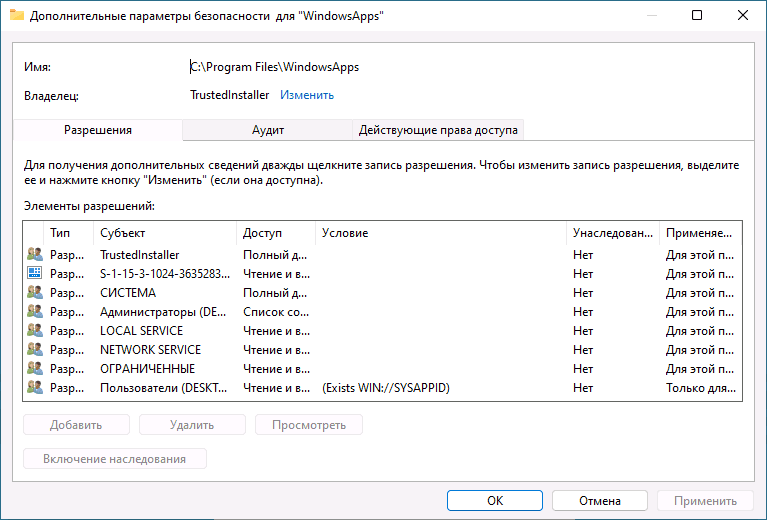The width and height of the screenshot is (767, 520).
Task: Sort by the Применяе... column header
Action: pyautogui.click(x=700, y=233)
